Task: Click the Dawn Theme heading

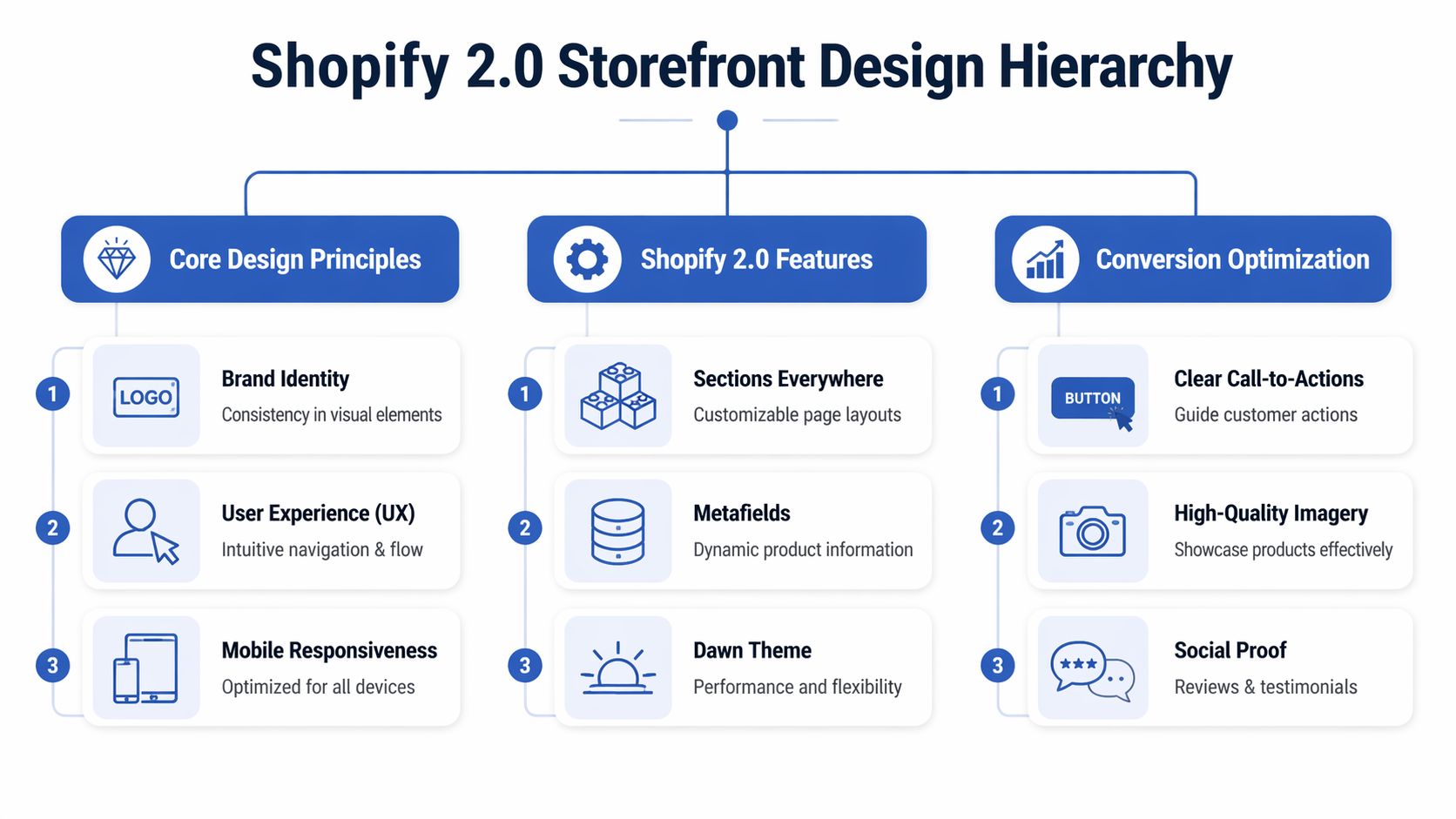Action: point(752,650)
